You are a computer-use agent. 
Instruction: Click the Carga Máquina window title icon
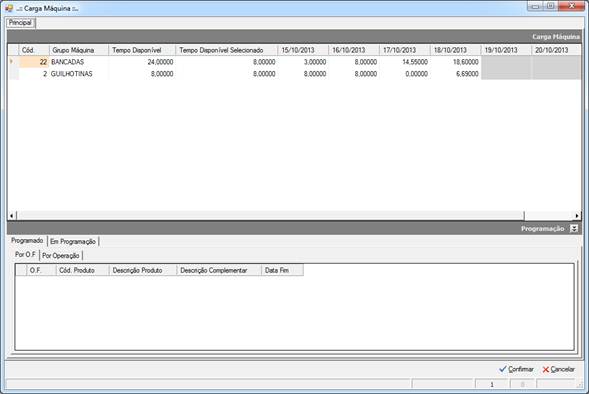tap(9, 8)
